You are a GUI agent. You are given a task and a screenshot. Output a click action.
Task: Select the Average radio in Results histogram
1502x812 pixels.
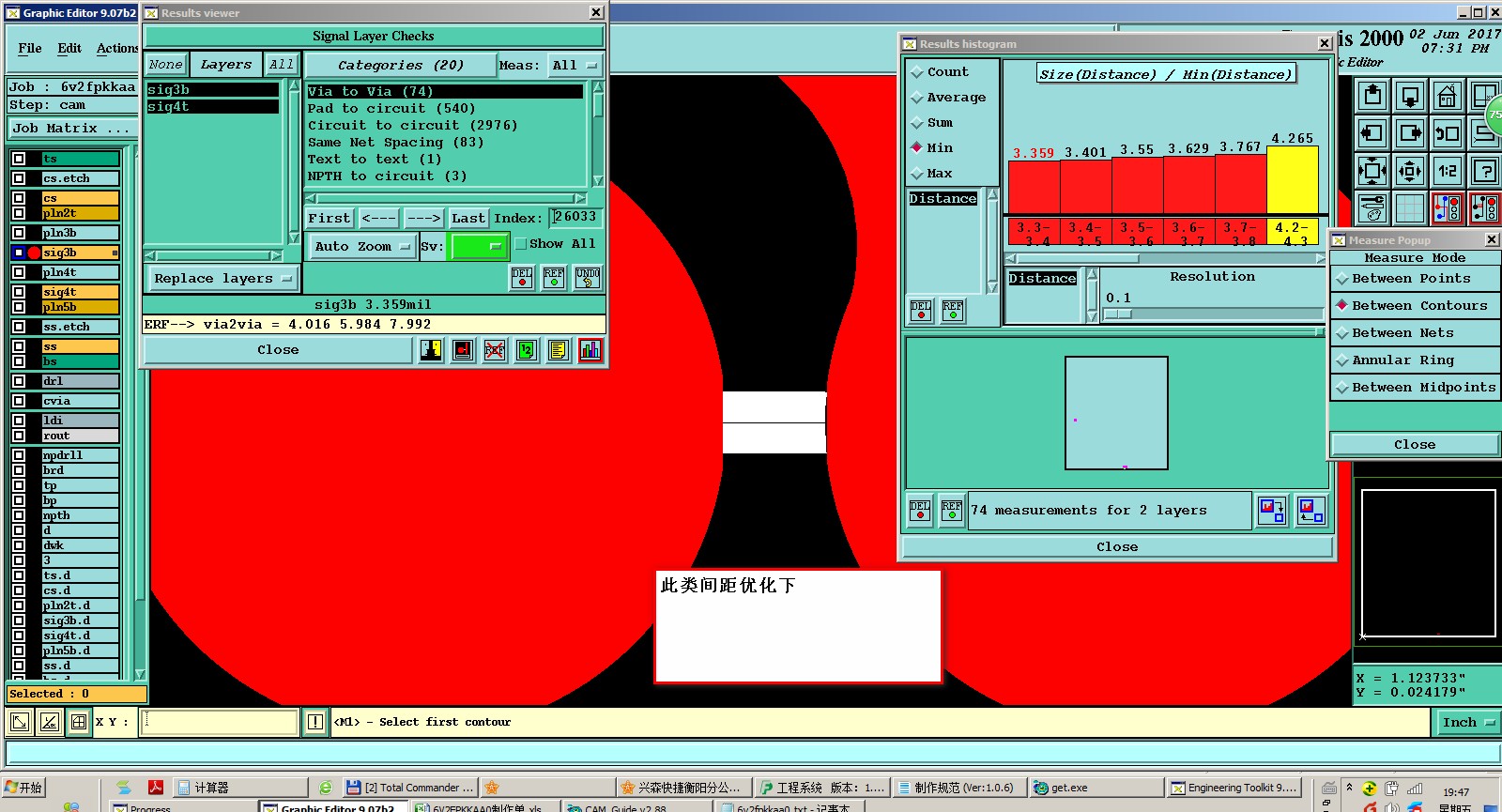(917, 98)
